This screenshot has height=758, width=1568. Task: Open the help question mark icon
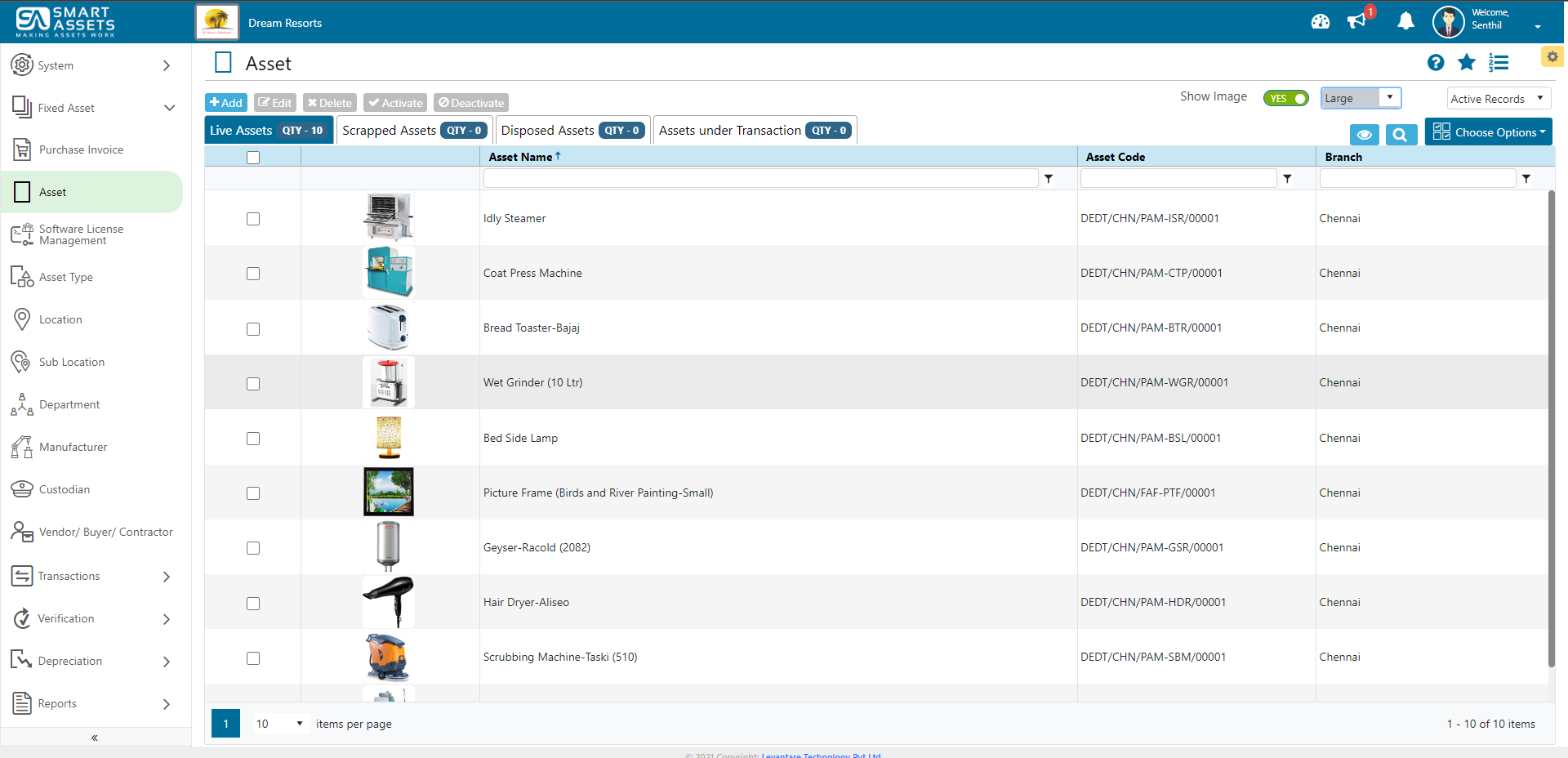point(1436,63)
